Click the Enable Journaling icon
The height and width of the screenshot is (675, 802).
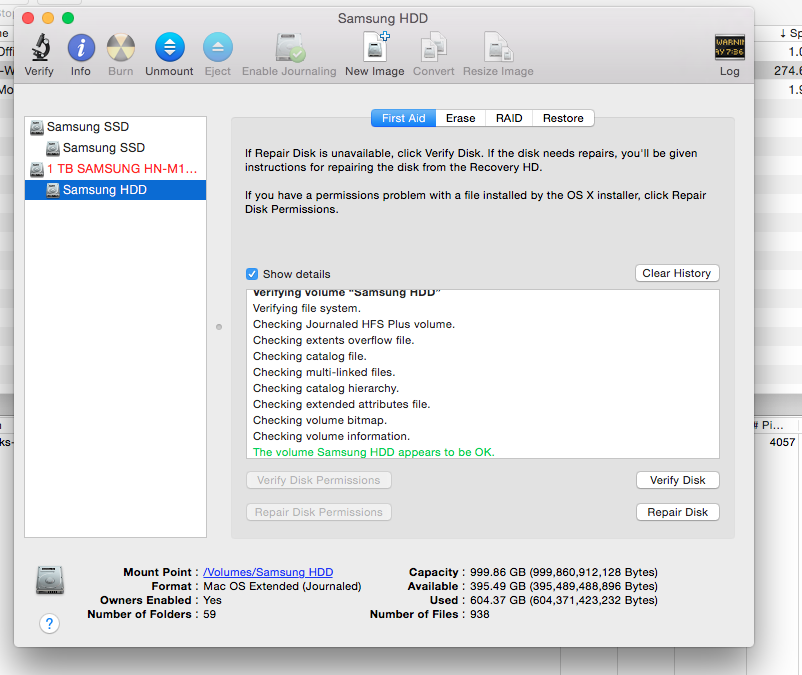[289, 48]
